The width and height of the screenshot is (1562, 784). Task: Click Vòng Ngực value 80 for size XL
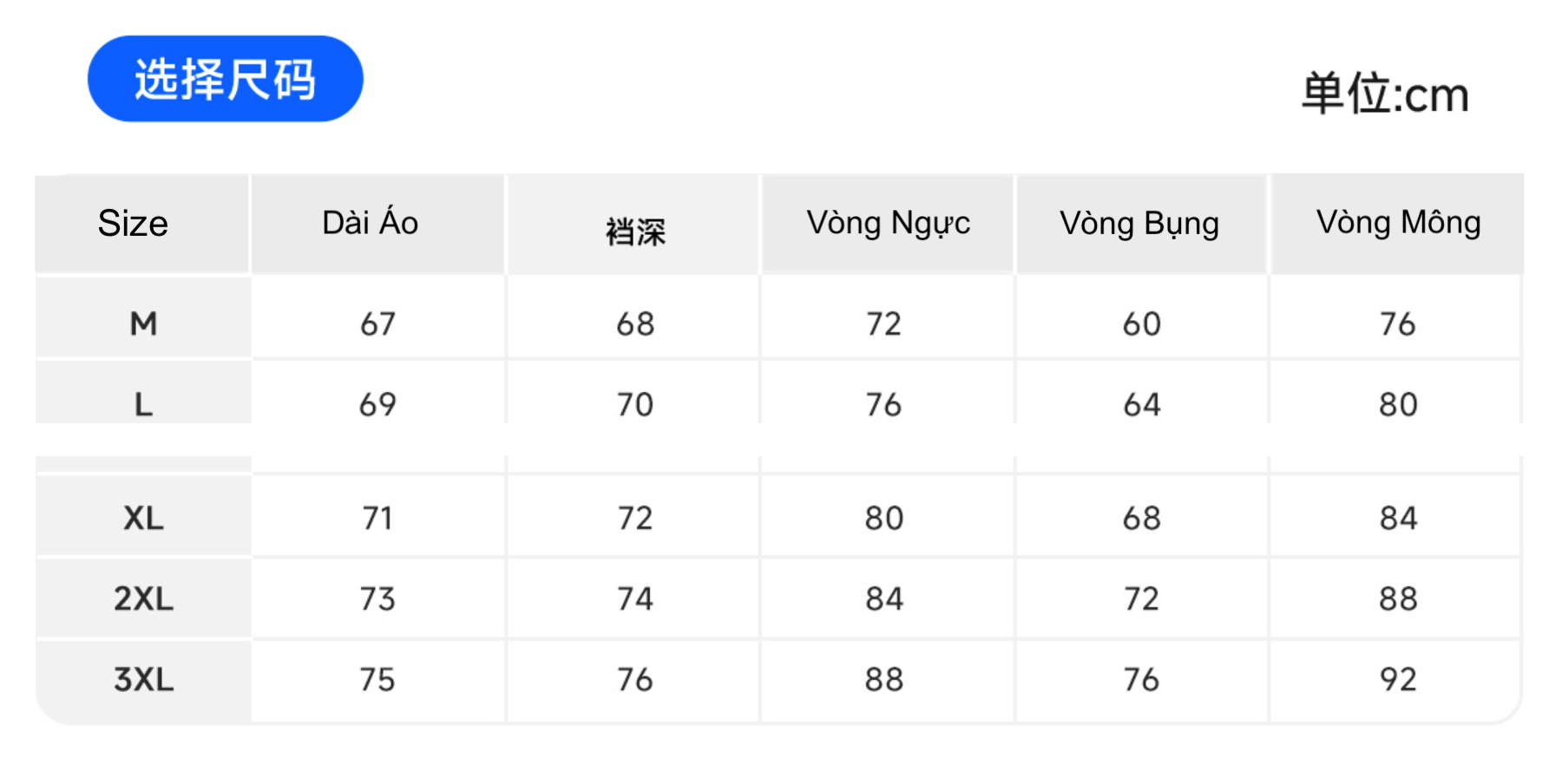[x=884, y=518]
